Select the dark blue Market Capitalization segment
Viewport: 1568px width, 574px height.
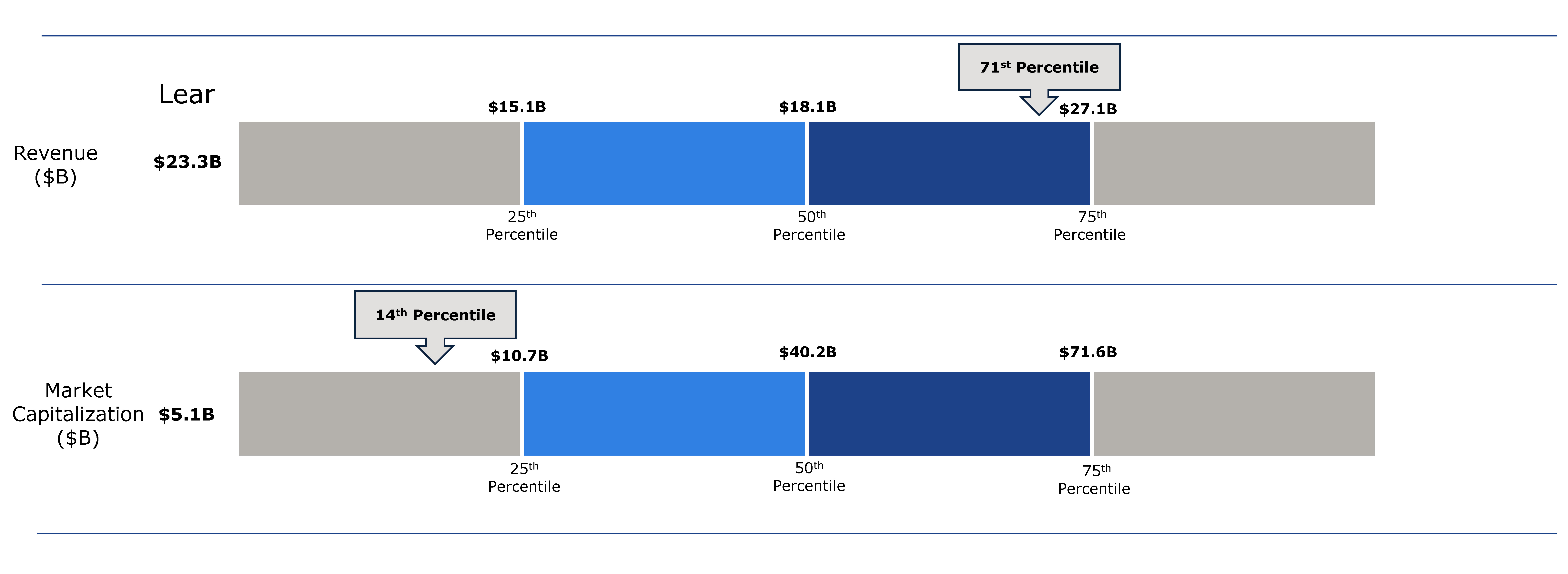(949, 414)
